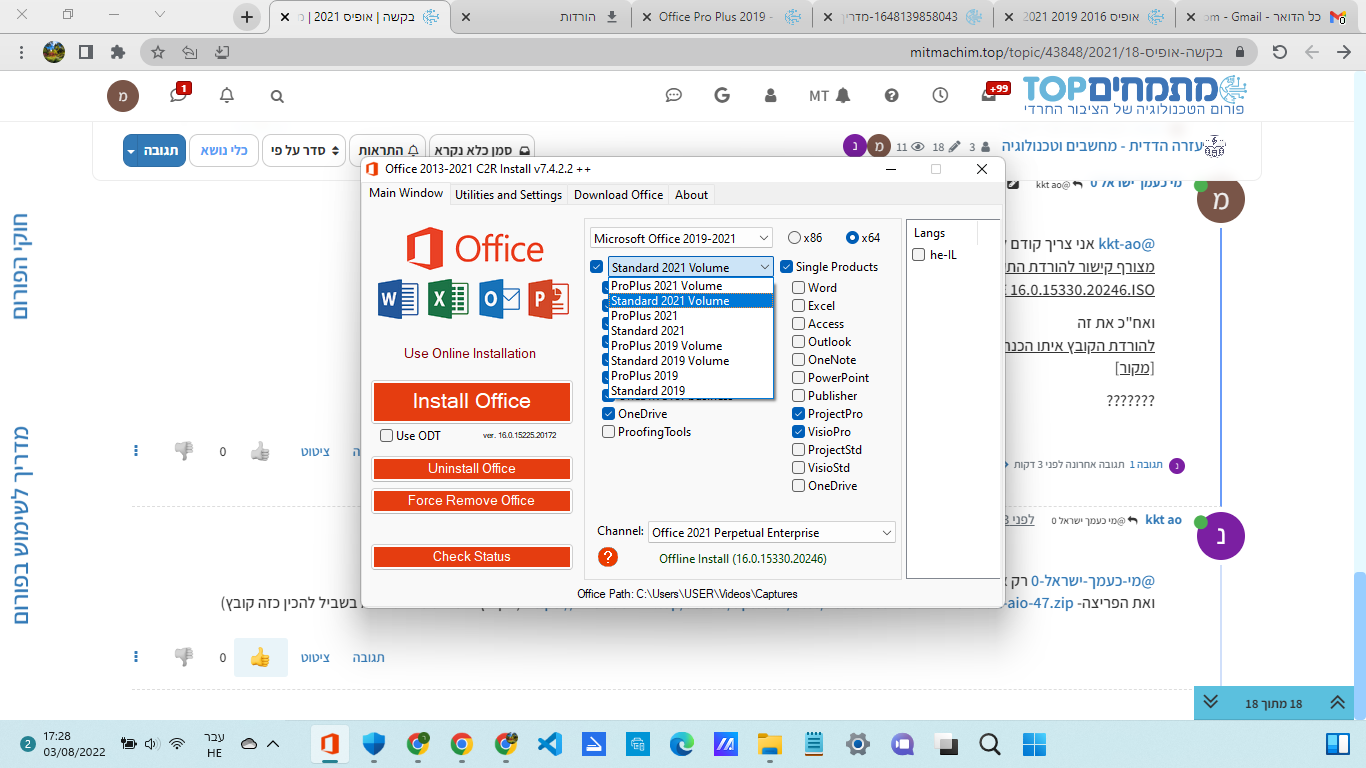The height and width of the screenshot is (768, 1366).
Task: Upvote the first post with thumbs-up
Action: pos(260,451)
